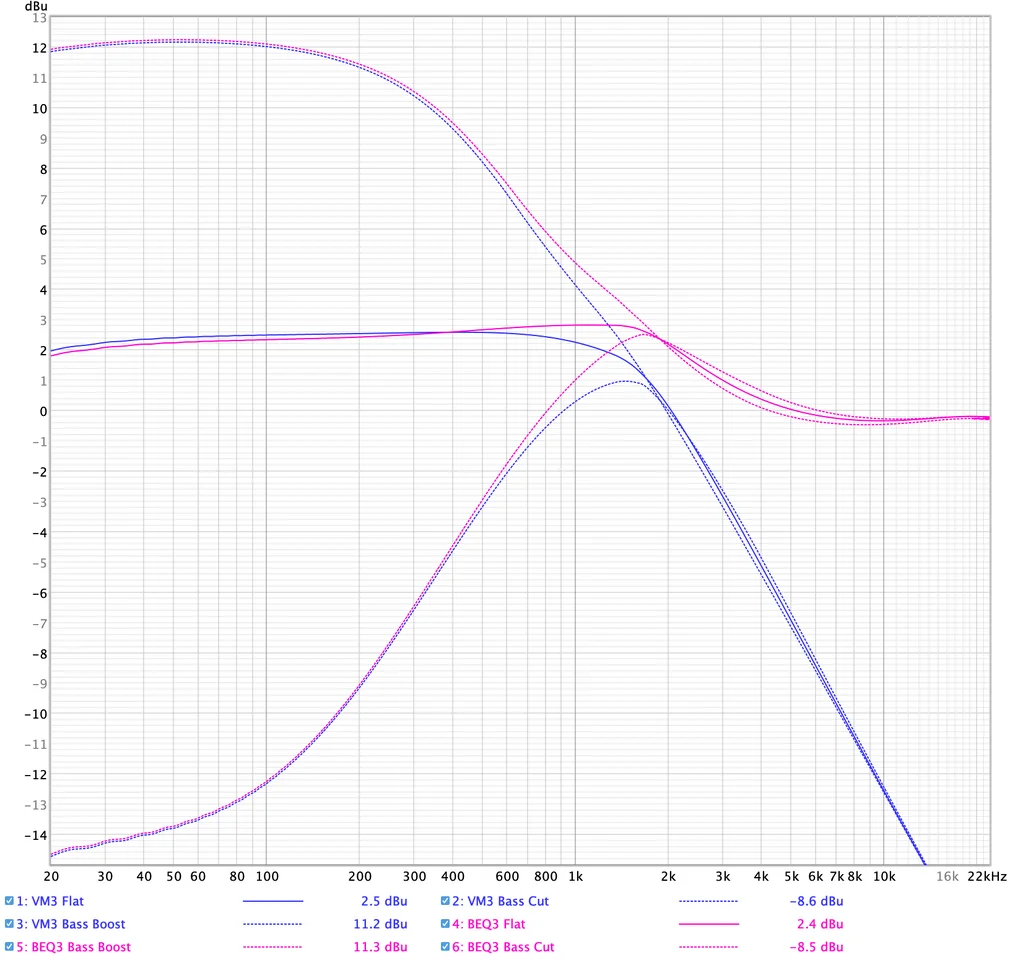Toggle the BEQ3 Bass Boost checkbox

[10, 947]
